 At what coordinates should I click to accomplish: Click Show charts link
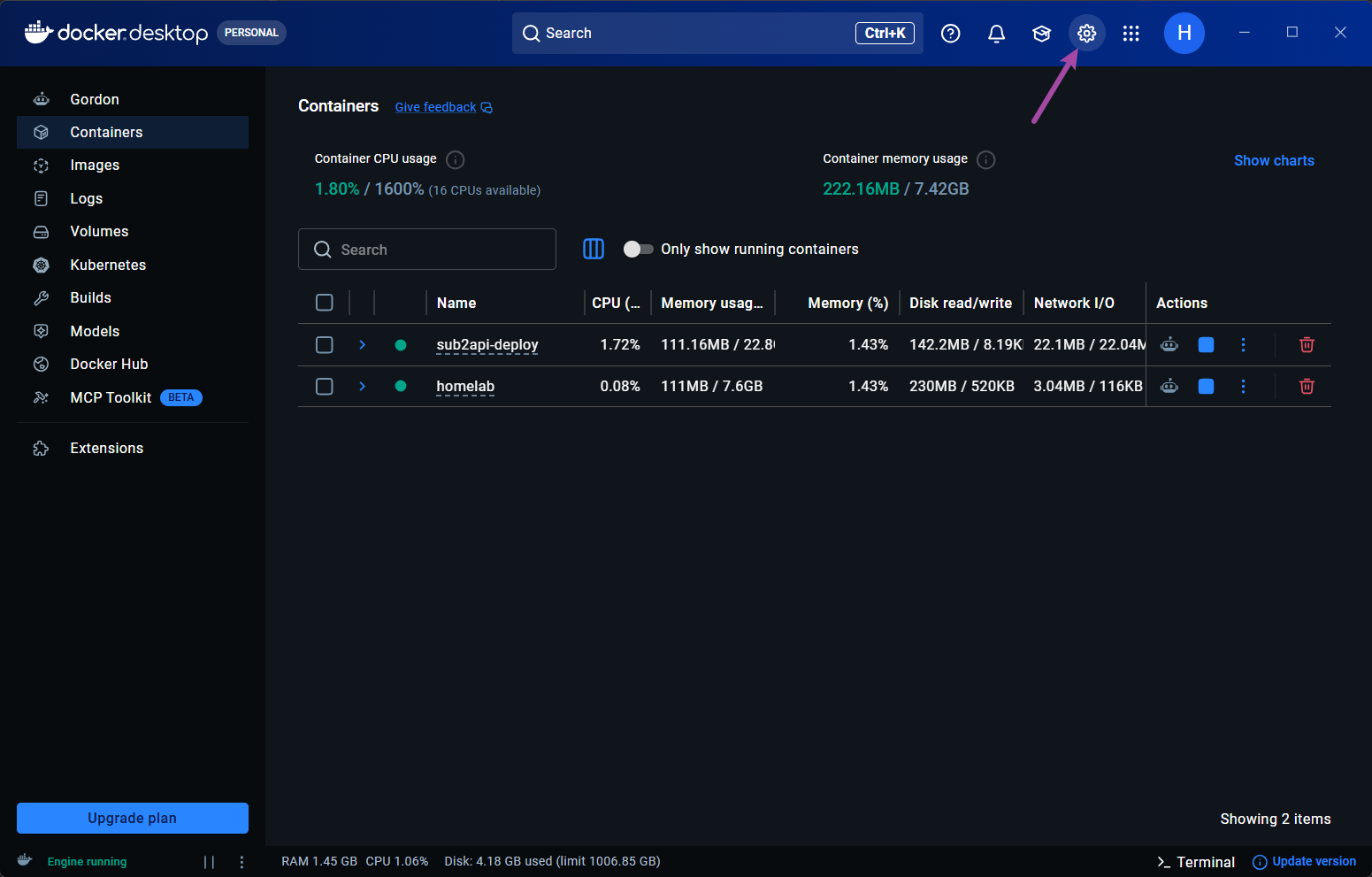pyautogui.click(x=1274, y=160)
